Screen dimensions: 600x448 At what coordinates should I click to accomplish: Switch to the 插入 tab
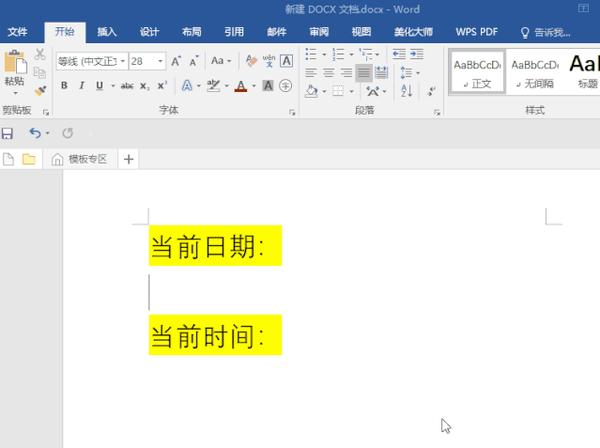106,32
